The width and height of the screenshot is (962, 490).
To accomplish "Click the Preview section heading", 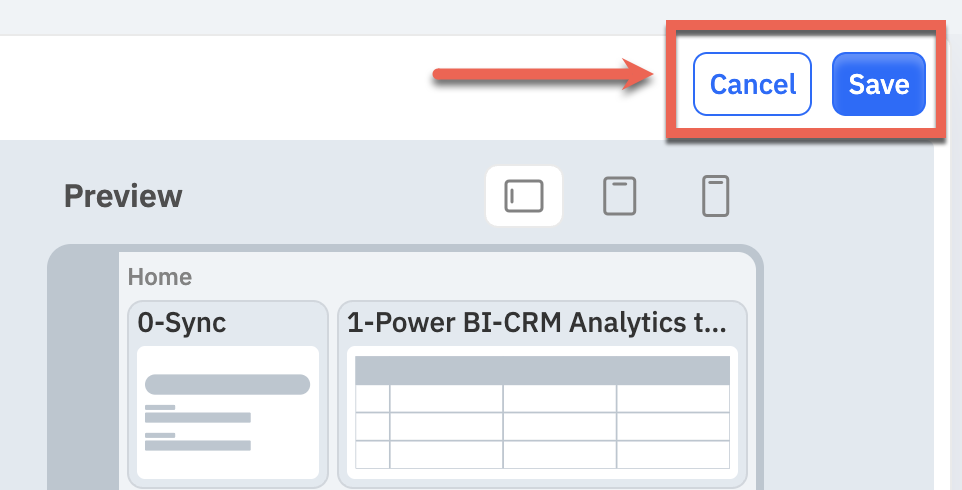I will pyautogui.click(x=123, y=196).
